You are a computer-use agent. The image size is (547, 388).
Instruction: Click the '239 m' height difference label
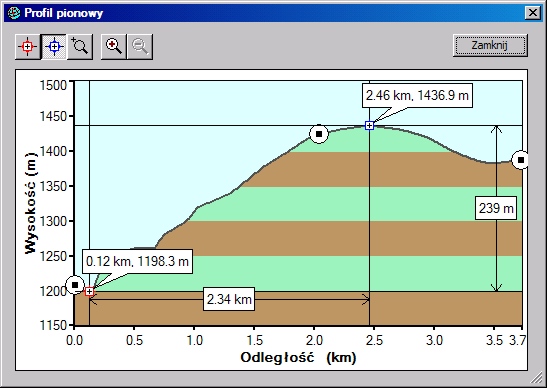tap(496, 208)
